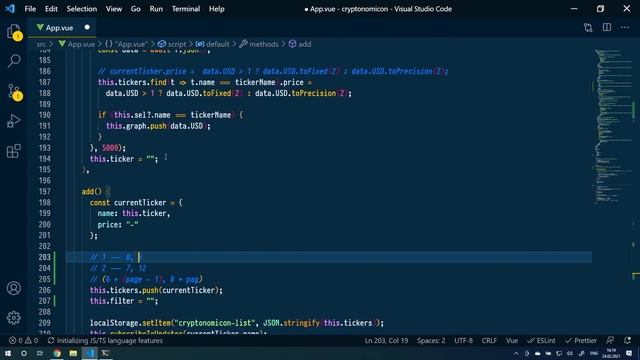Open the Edit menu
This screenshot has height=360, width=640.
51,9
